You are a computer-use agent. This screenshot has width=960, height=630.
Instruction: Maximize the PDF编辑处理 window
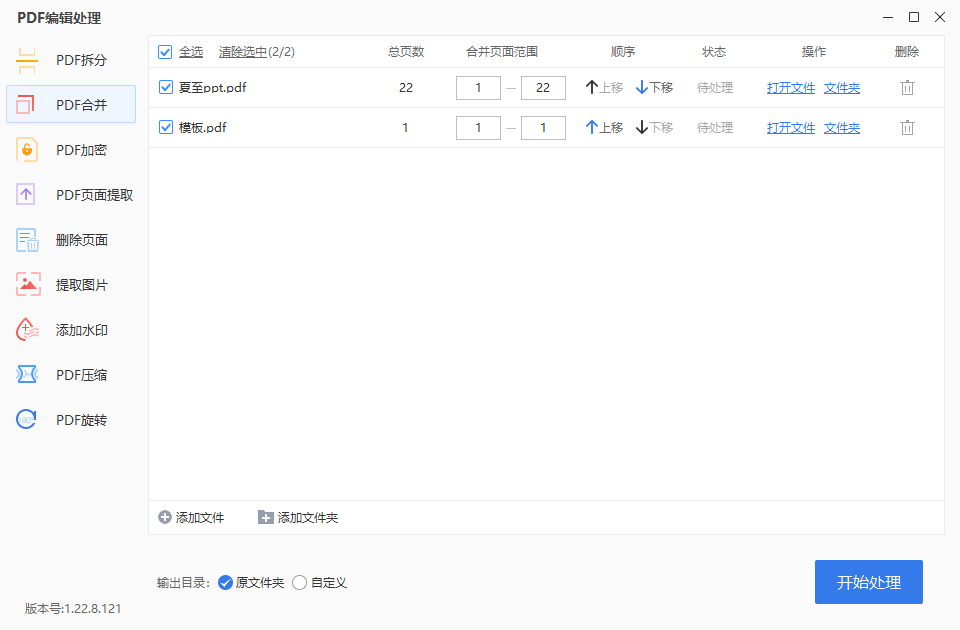click(x=913, y=17)
